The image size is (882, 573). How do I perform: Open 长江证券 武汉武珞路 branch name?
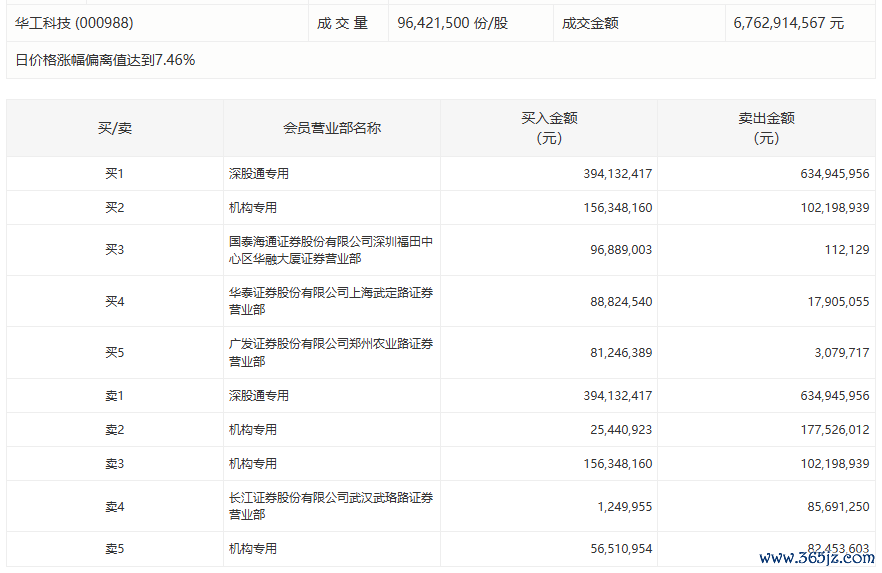330,506
